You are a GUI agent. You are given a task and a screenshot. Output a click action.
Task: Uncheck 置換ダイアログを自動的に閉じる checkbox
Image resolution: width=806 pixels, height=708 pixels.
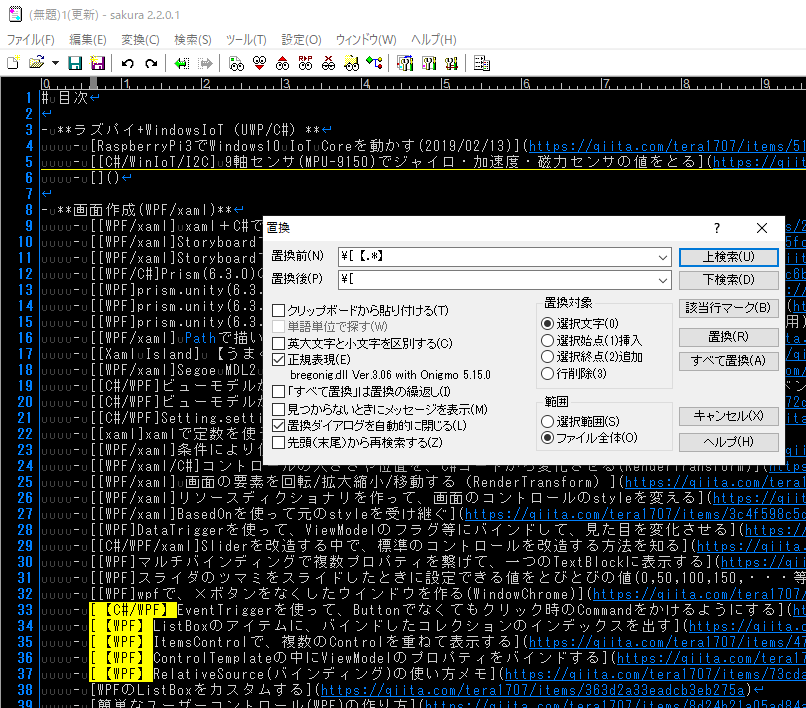(x=279, y=426)
